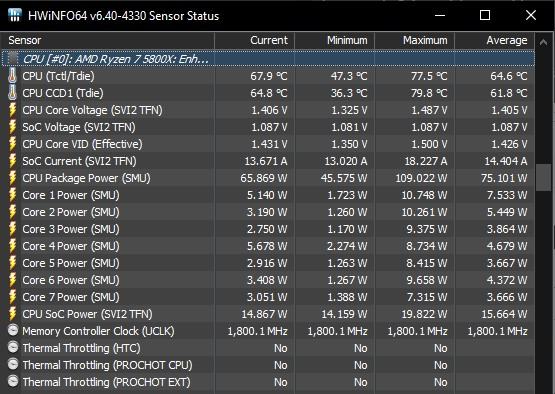Click the round icon beside Thermal Throttling (HTC)
The width and height of the screenshot is (555, 394).
13,347
